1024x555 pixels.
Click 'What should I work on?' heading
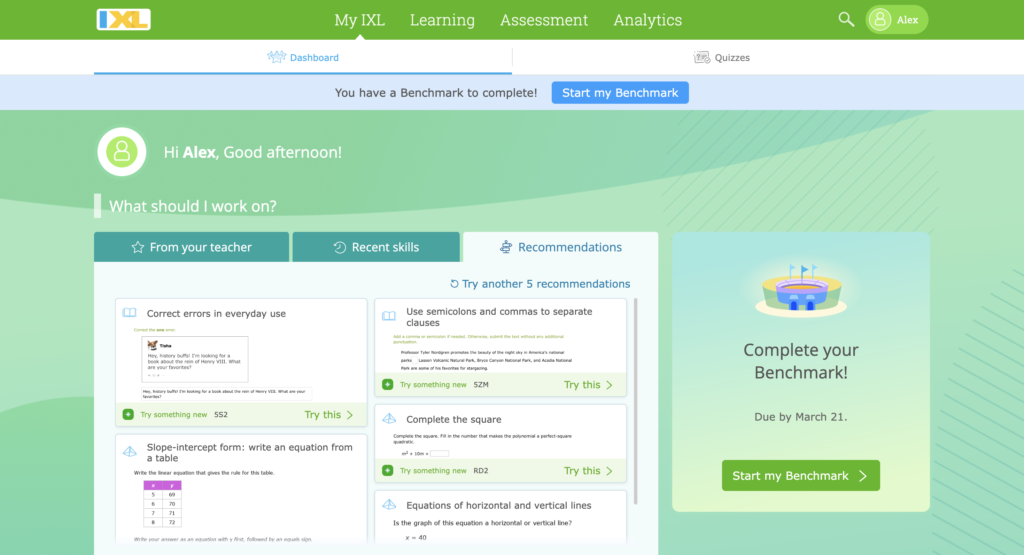(193, 206)
